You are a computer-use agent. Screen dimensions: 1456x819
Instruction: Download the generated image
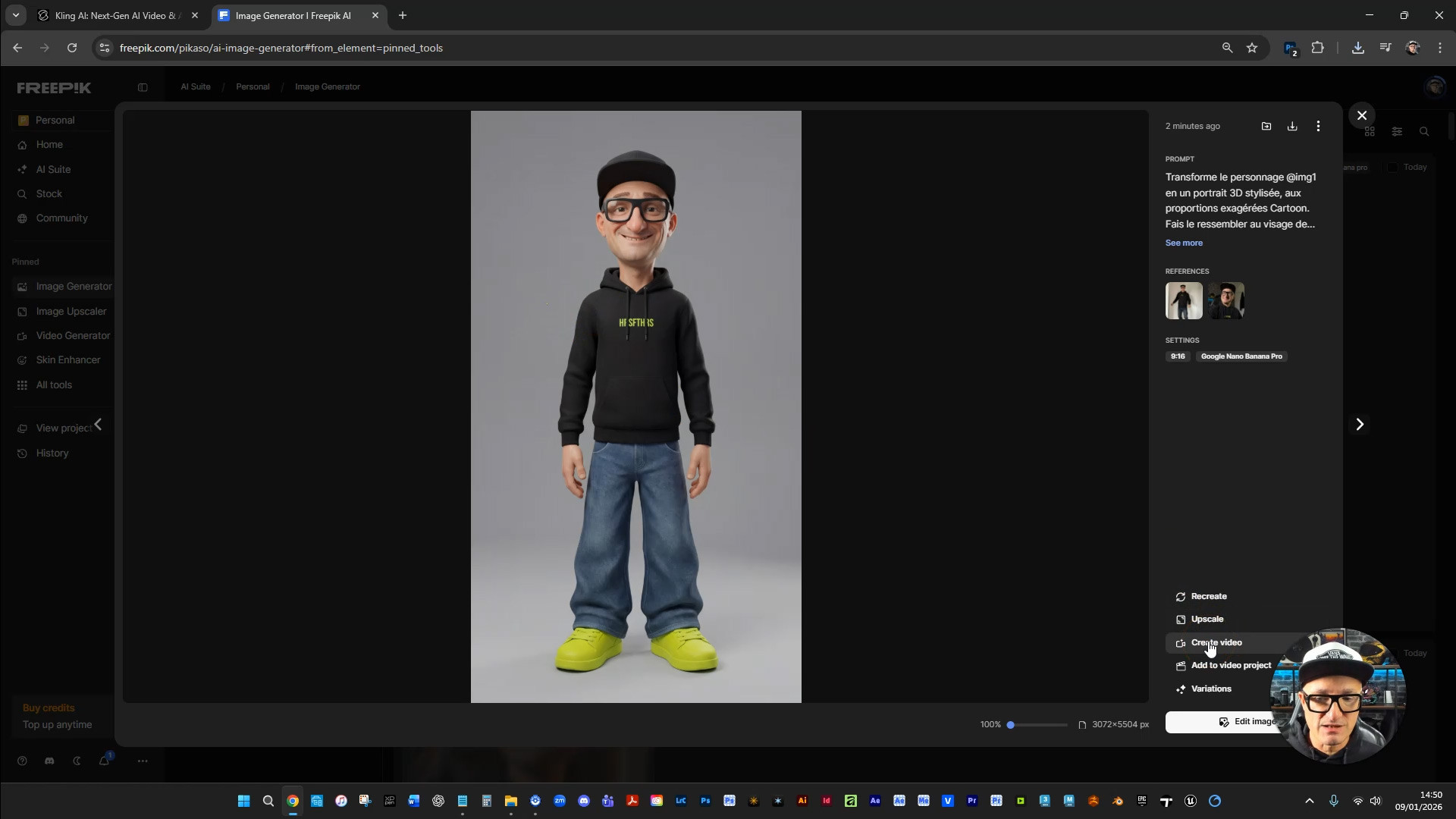pos(1292,127)
